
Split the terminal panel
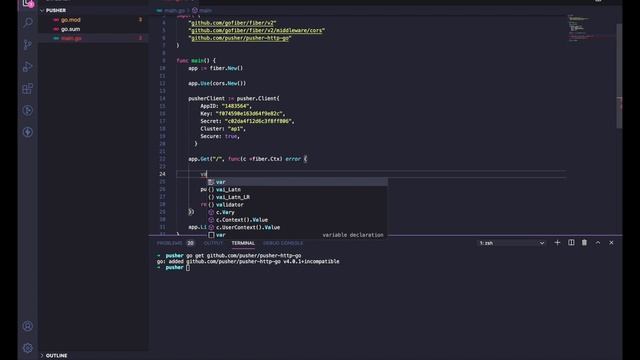[571, 242]
